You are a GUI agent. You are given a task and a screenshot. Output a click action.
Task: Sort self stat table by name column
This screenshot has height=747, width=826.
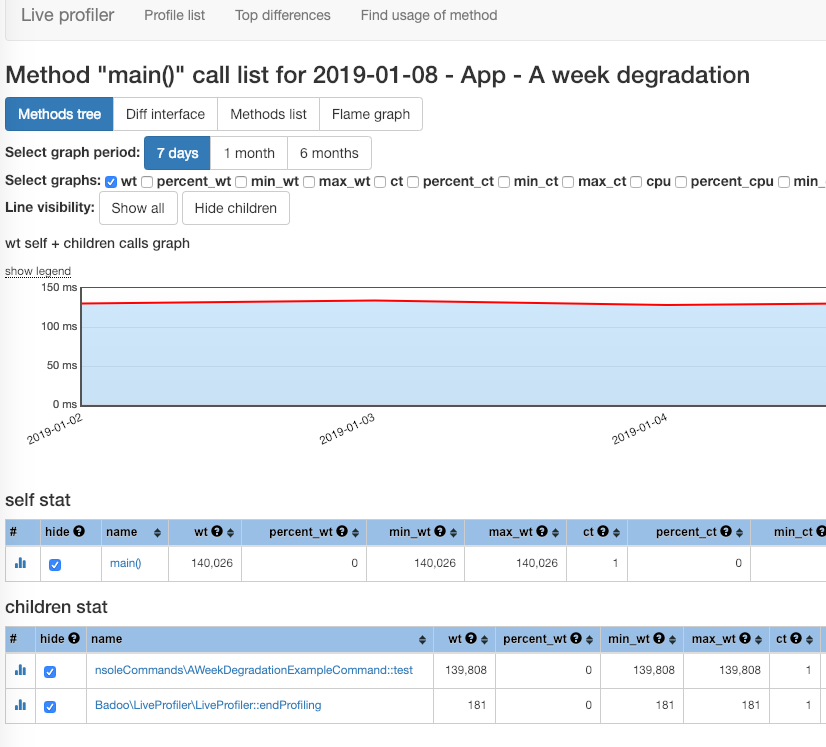pyautogui.click(x=157, y=532)
